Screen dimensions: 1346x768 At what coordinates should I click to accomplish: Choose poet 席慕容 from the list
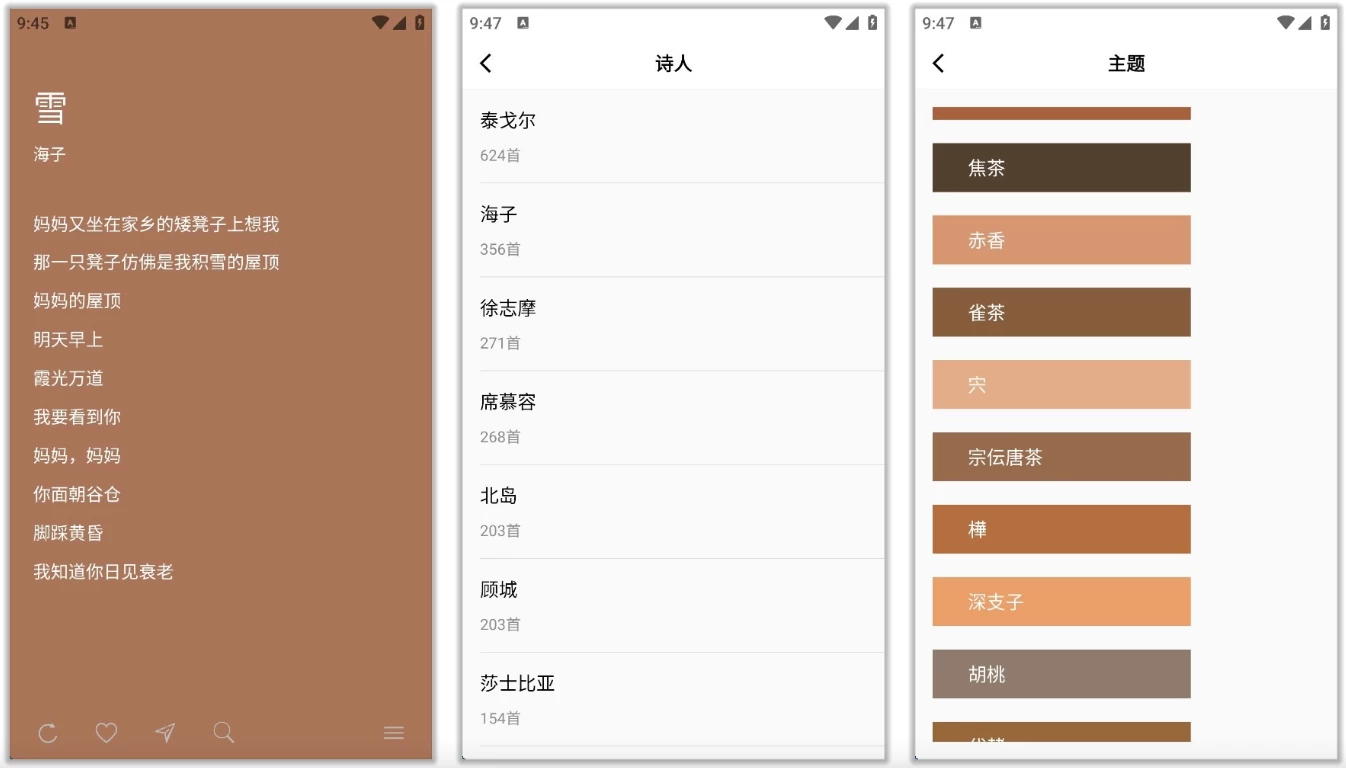(x=673, y=418)
